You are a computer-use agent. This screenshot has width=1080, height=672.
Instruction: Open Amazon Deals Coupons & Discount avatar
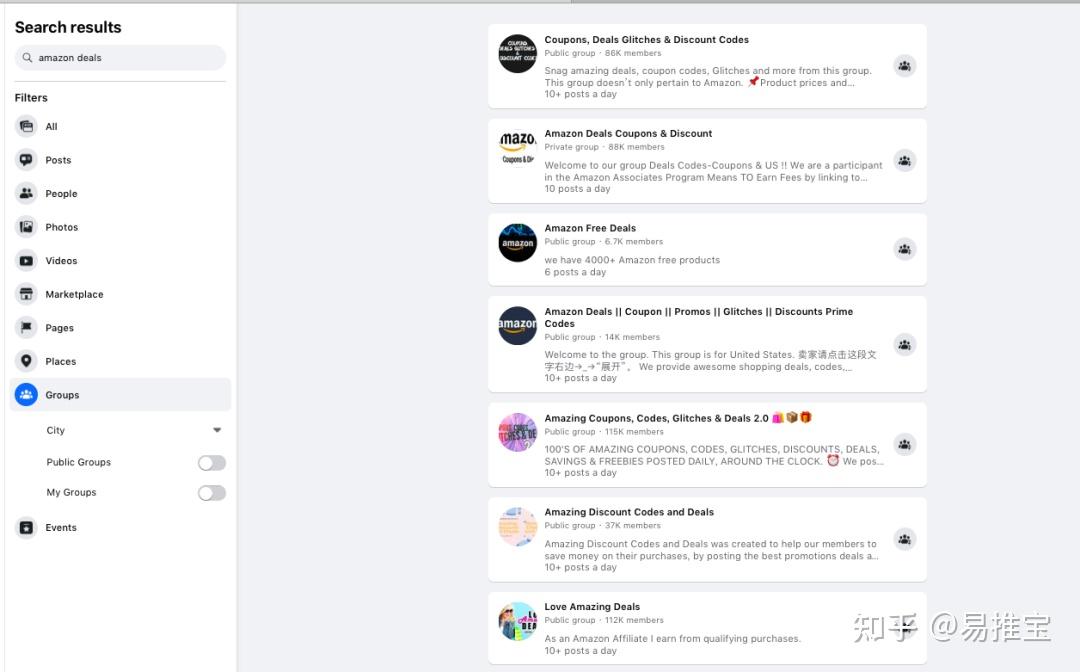tap(517, 148)
